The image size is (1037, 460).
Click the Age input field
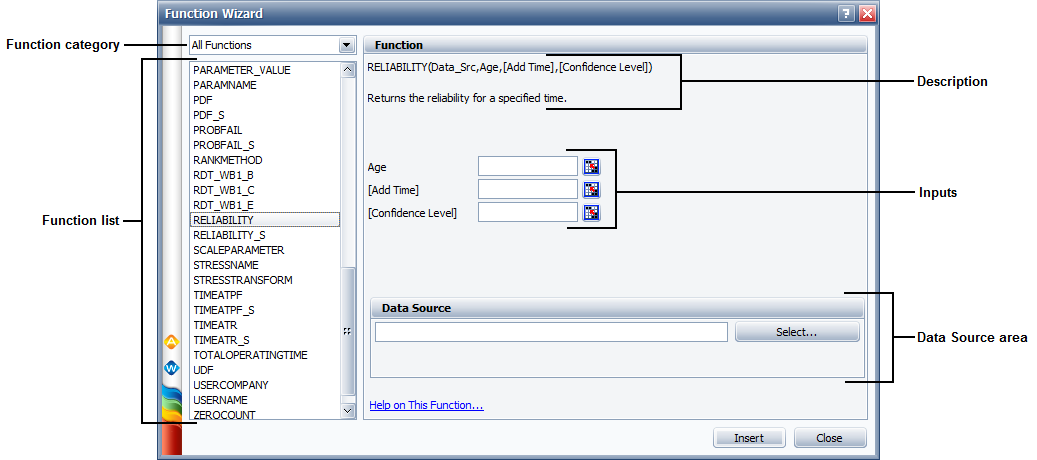527,167
